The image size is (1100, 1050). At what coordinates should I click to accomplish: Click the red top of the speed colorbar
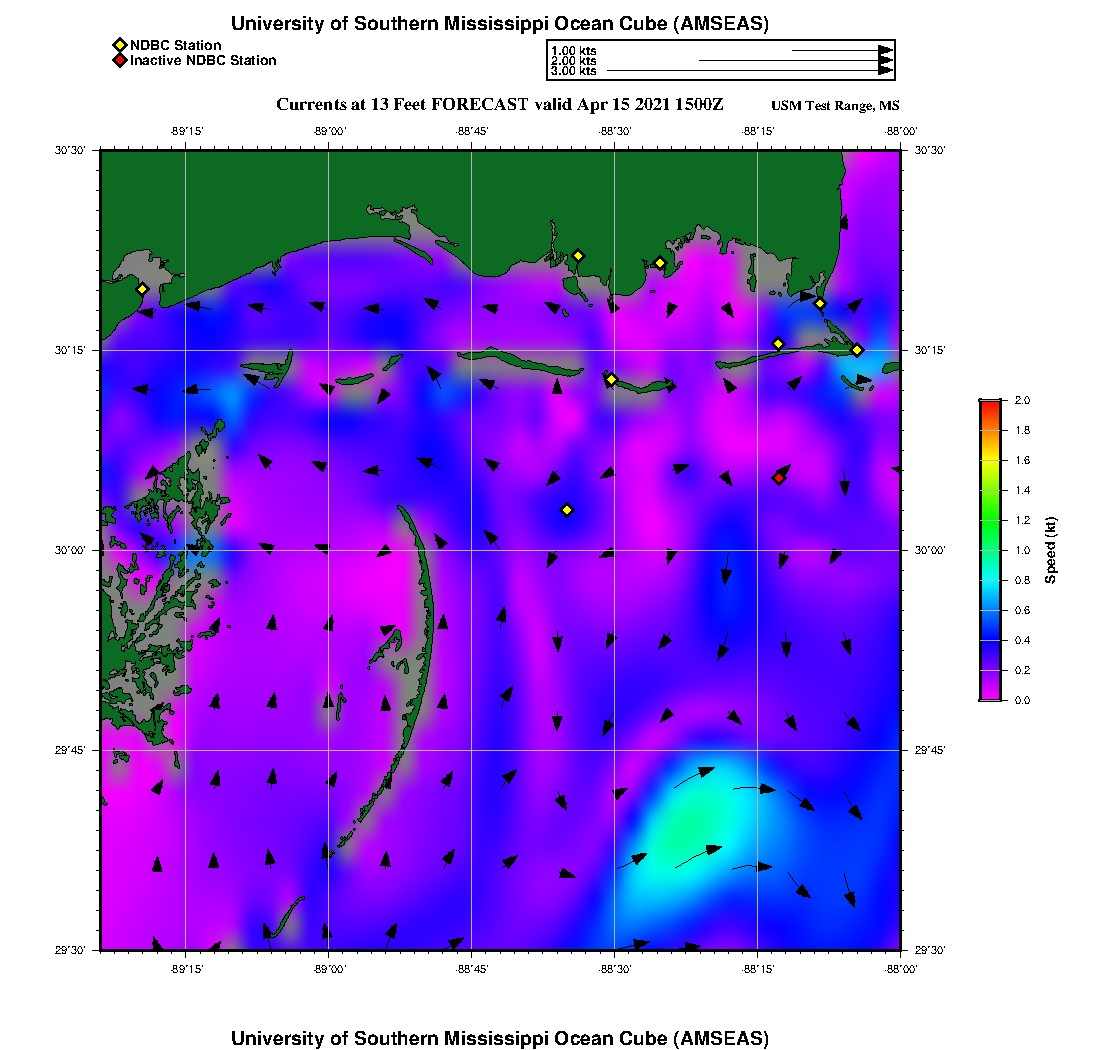tap(989, 404)
